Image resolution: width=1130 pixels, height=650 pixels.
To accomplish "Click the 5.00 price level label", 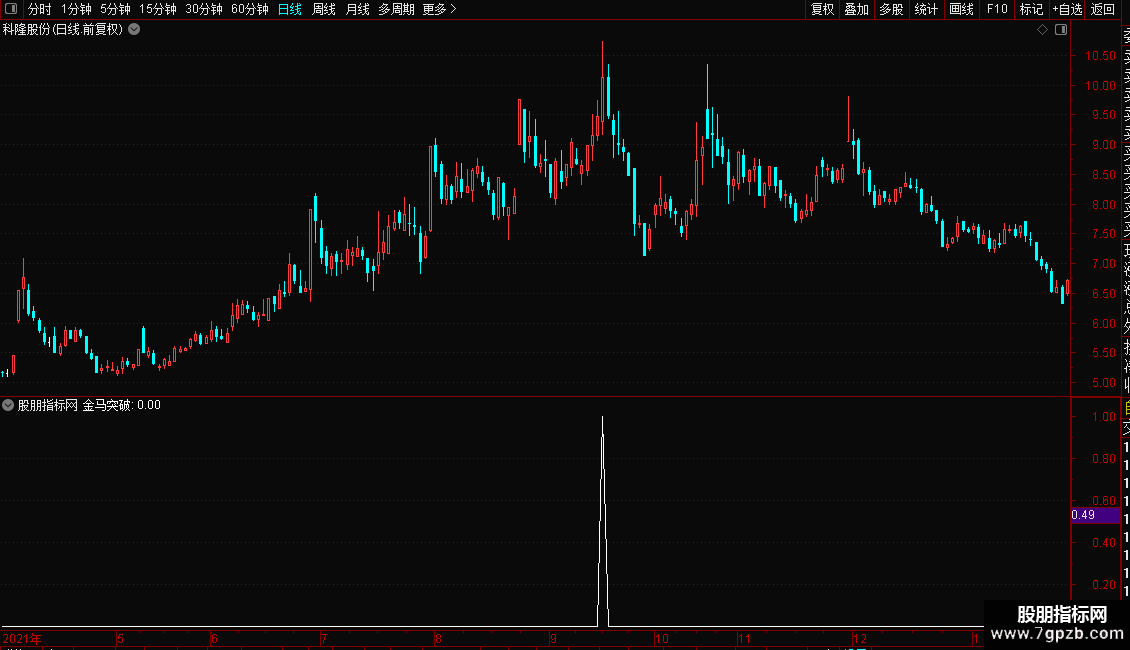I will tap(1103, 383).
